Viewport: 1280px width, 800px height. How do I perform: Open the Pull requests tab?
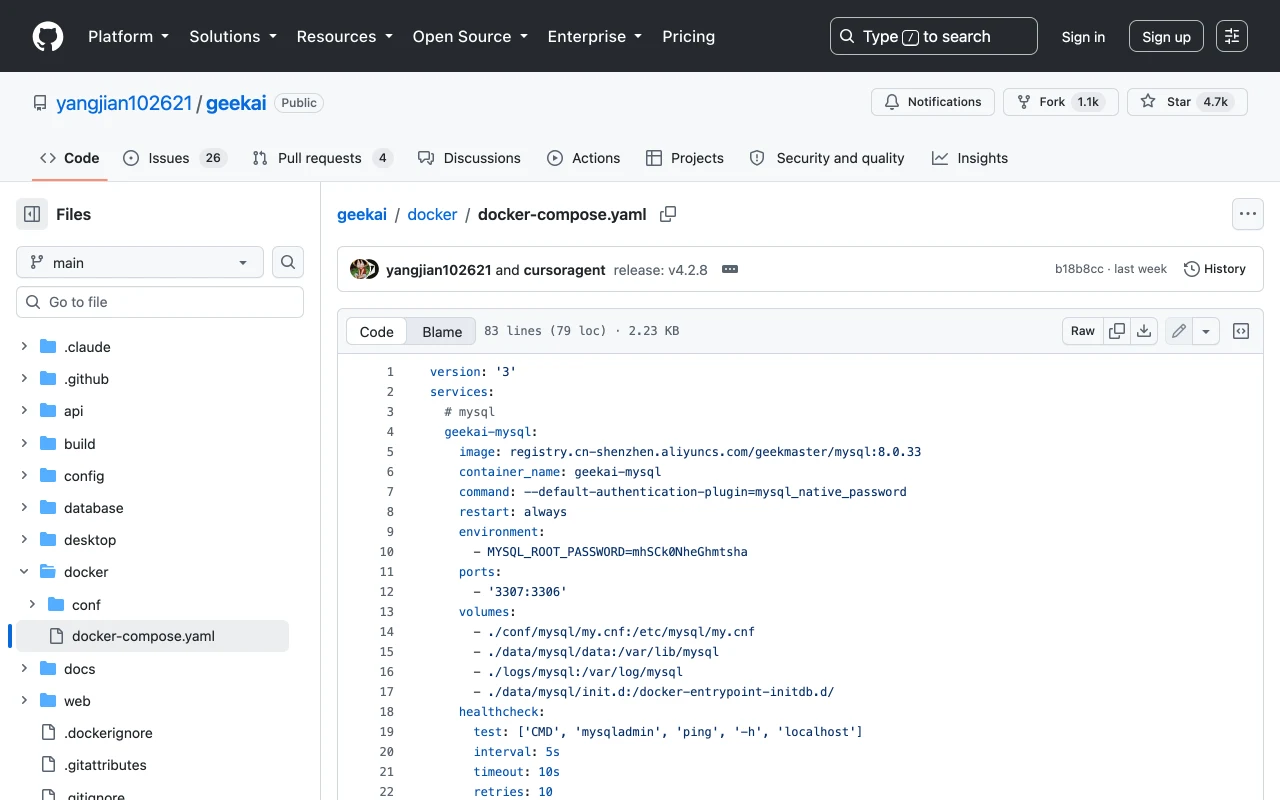tap(322, 158)
